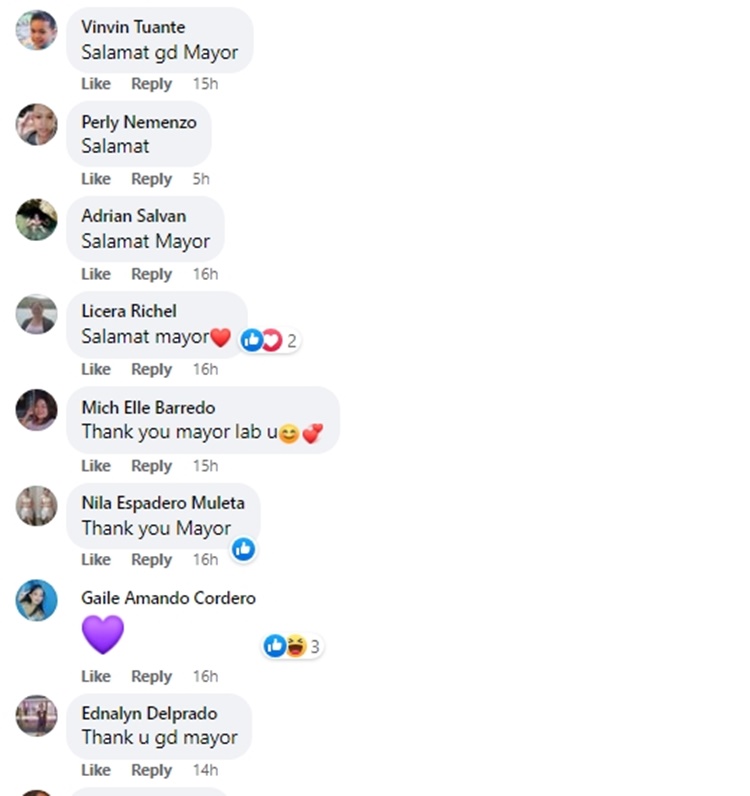
Task: Open the like reaction on Nila's comment
Action: (x=244, y=549)
